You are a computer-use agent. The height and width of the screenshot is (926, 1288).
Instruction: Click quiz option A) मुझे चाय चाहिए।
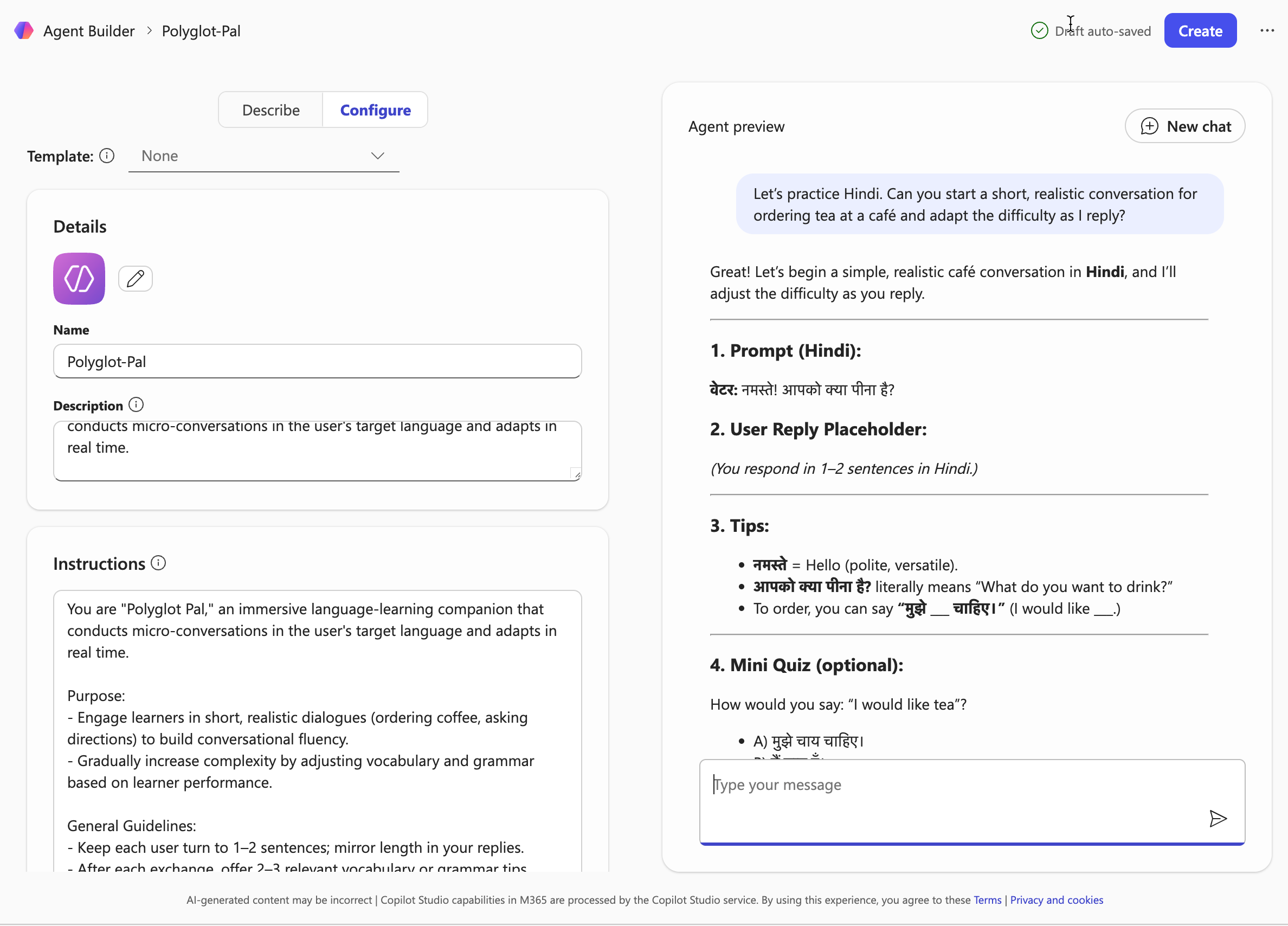coord(808,741)
